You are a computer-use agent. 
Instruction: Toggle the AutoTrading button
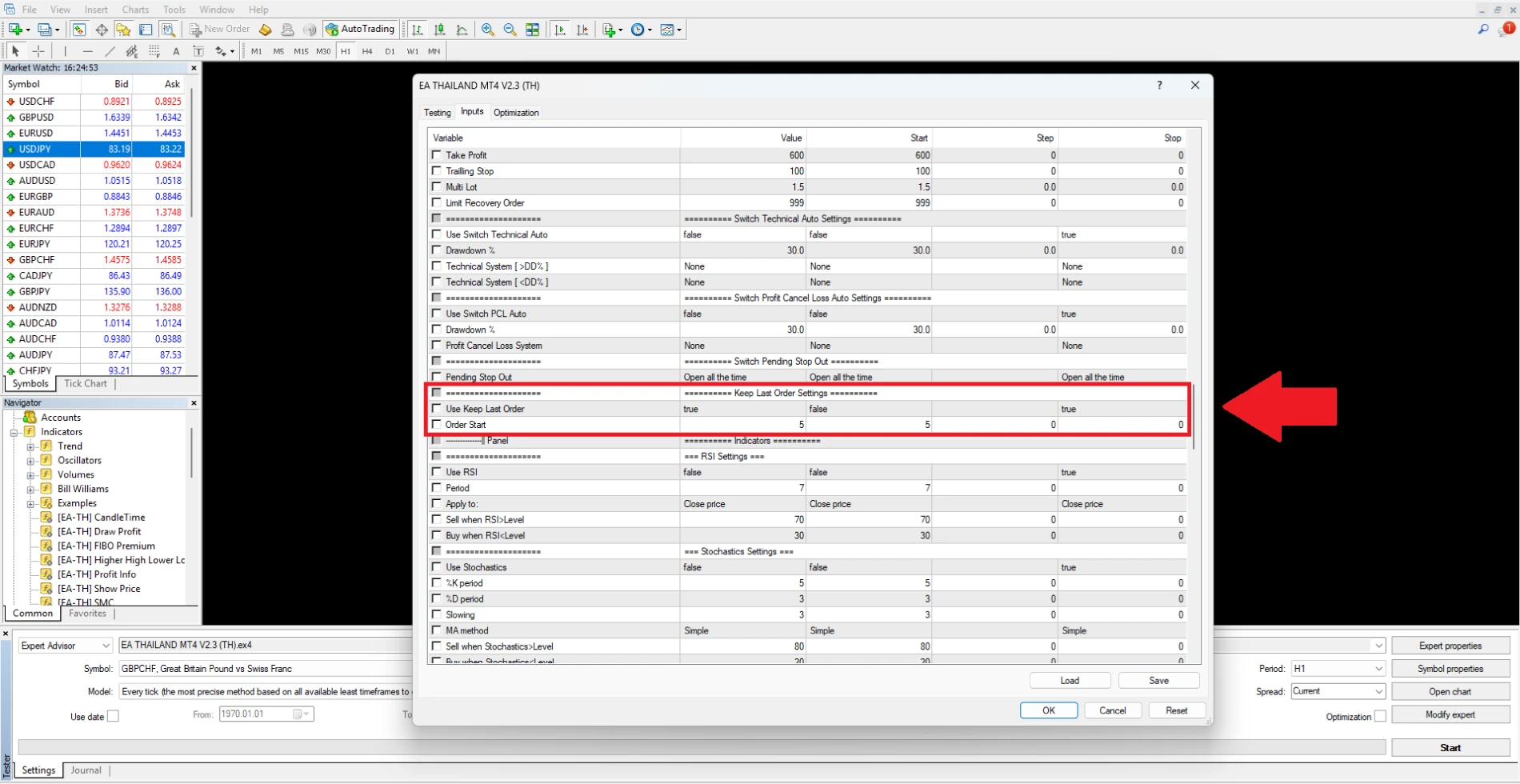point(360,30)
